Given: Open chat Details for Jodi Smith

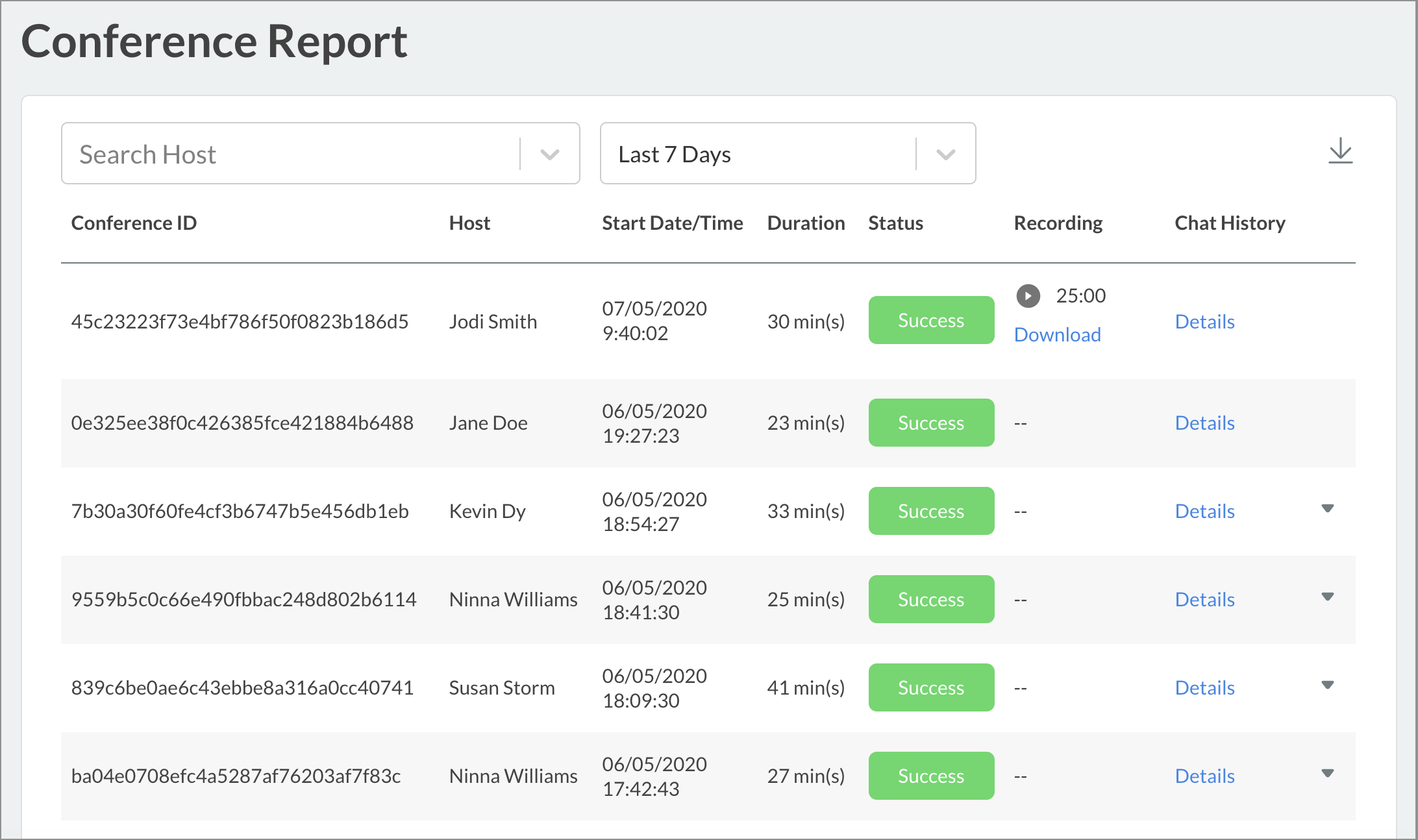Looking at the screenshot, I should [1204, 322].
